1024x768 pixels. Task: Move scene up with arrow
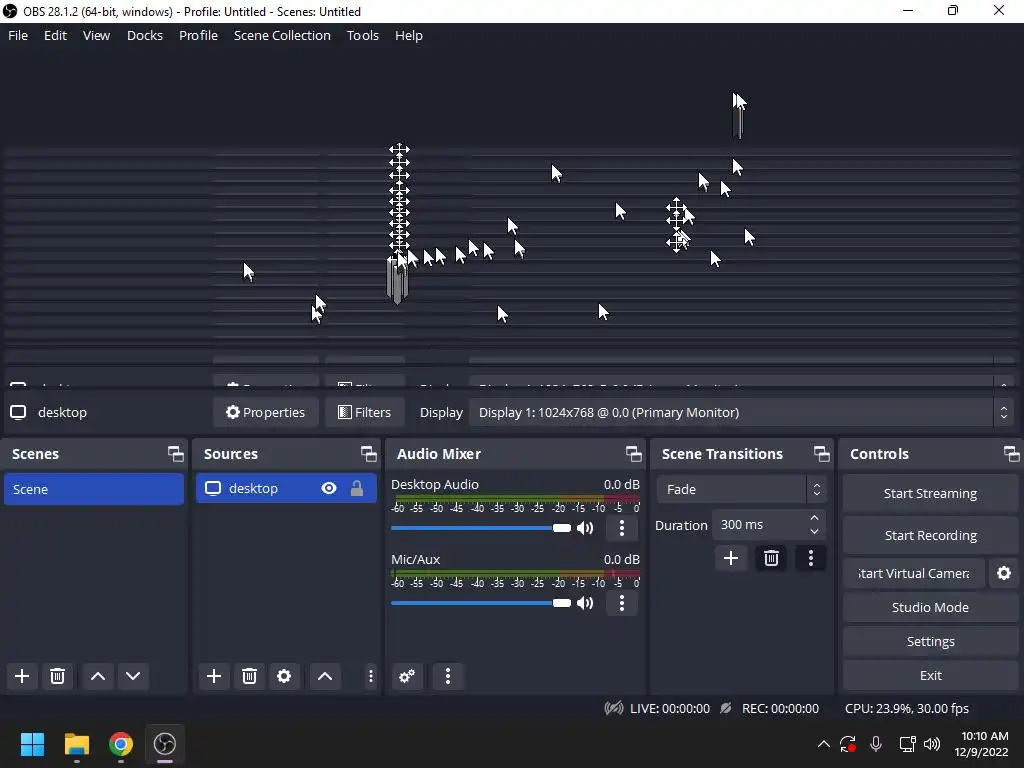pyautogui.click(x=98, y=676)
